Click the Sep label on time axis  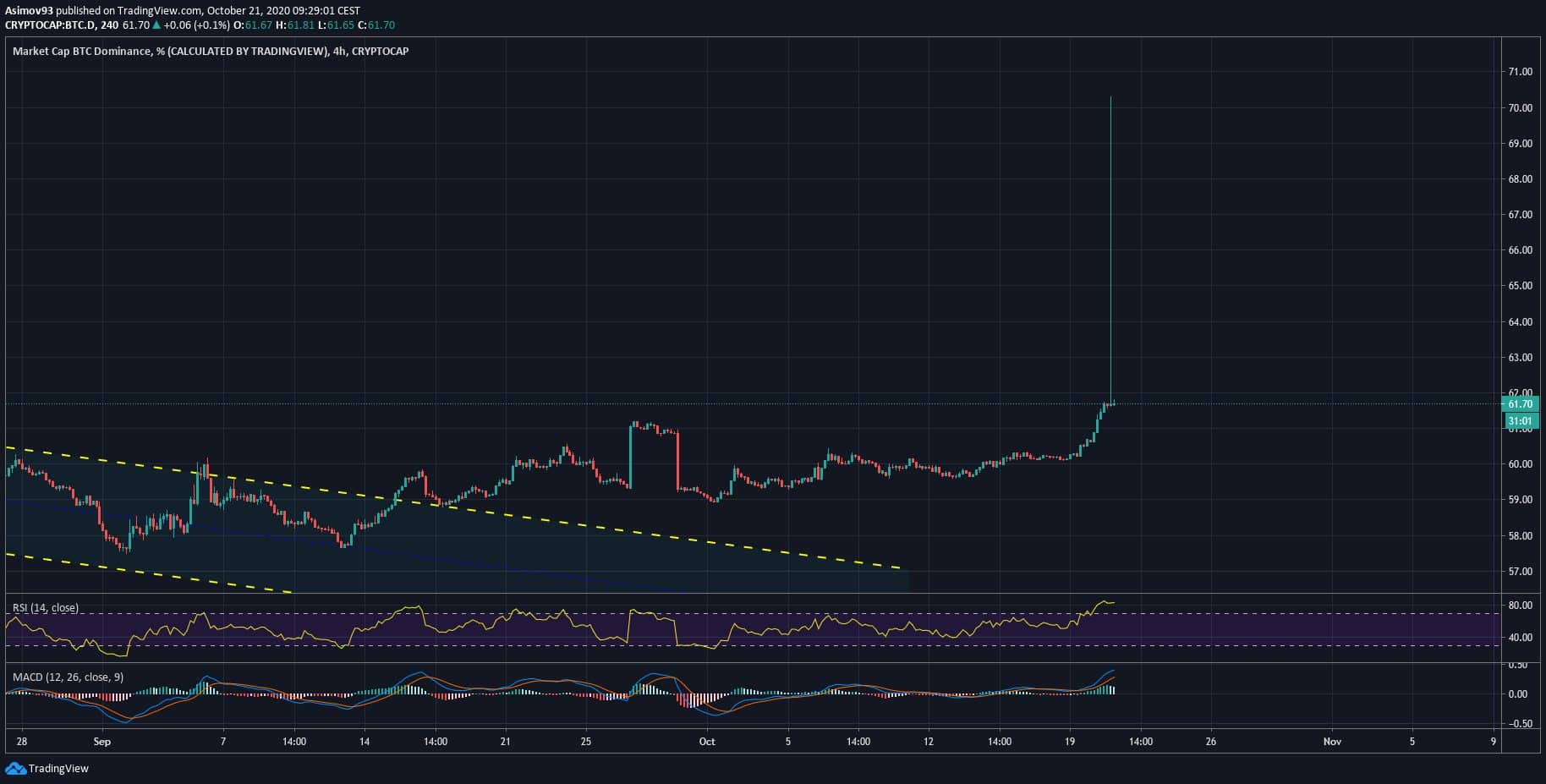tap(102, 742)
